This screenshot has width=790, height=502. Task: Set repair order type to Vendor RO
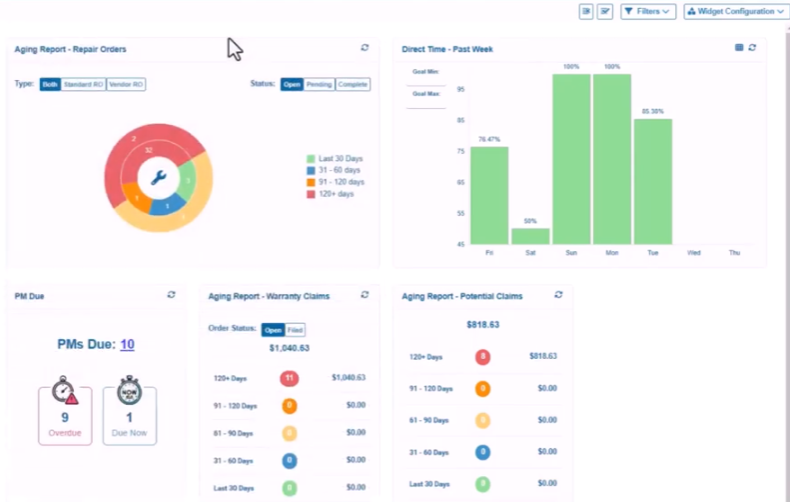(x=126, y=85)
